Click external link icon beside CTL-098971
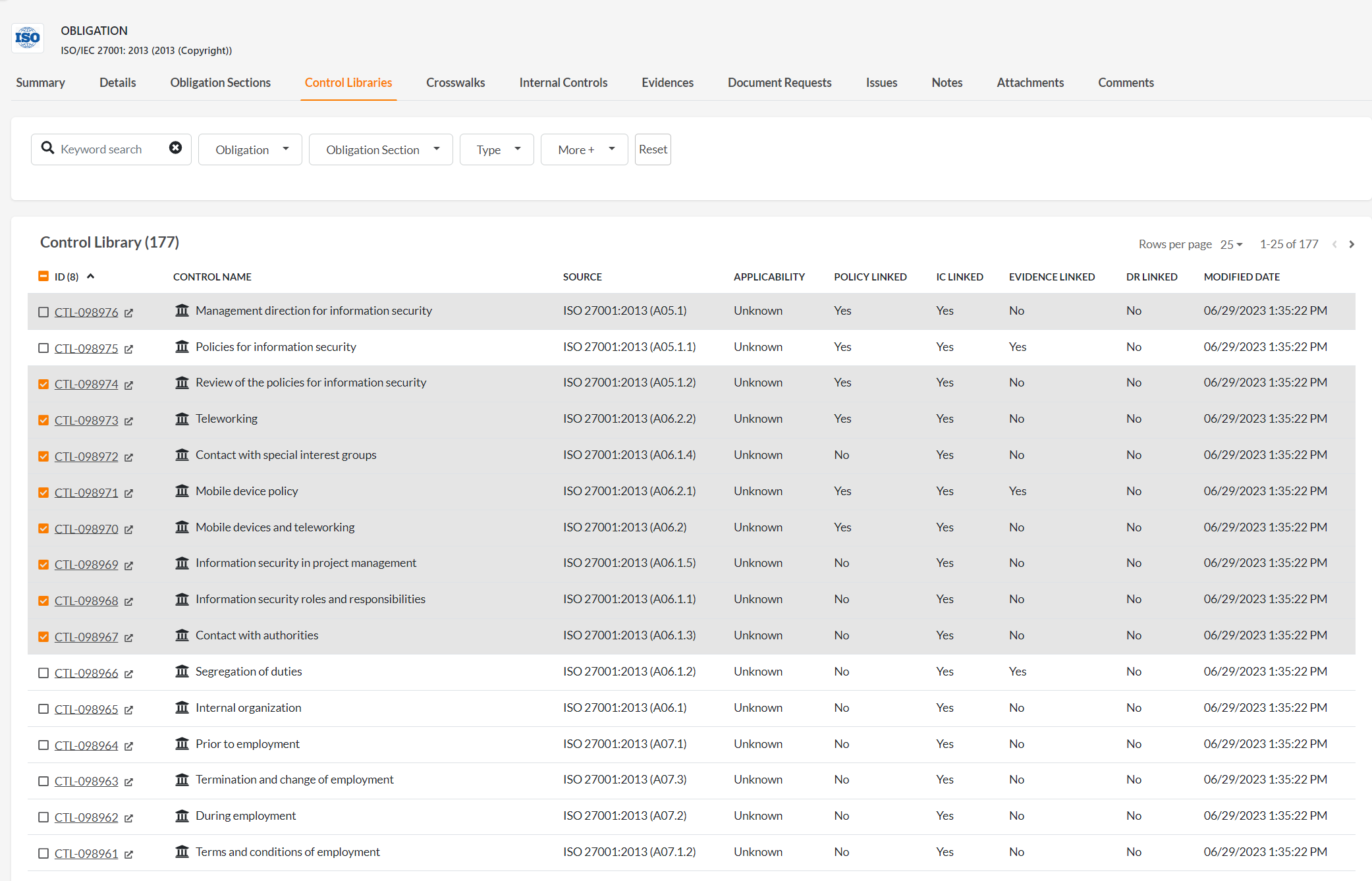The image size is (1372, 881). [129, 493]
